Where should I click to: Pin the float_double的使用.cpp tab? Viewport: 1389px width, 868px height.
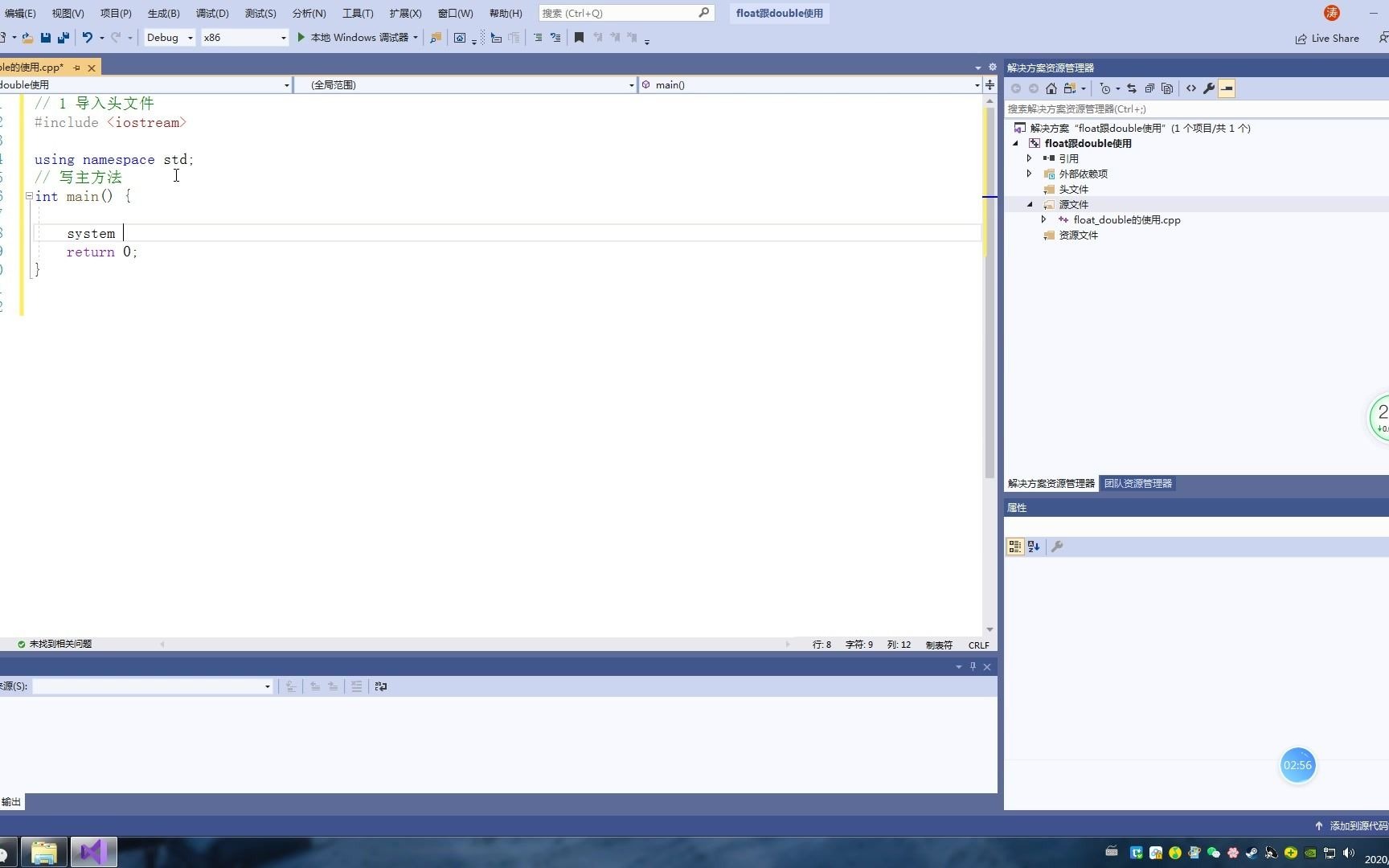(77, 68)
